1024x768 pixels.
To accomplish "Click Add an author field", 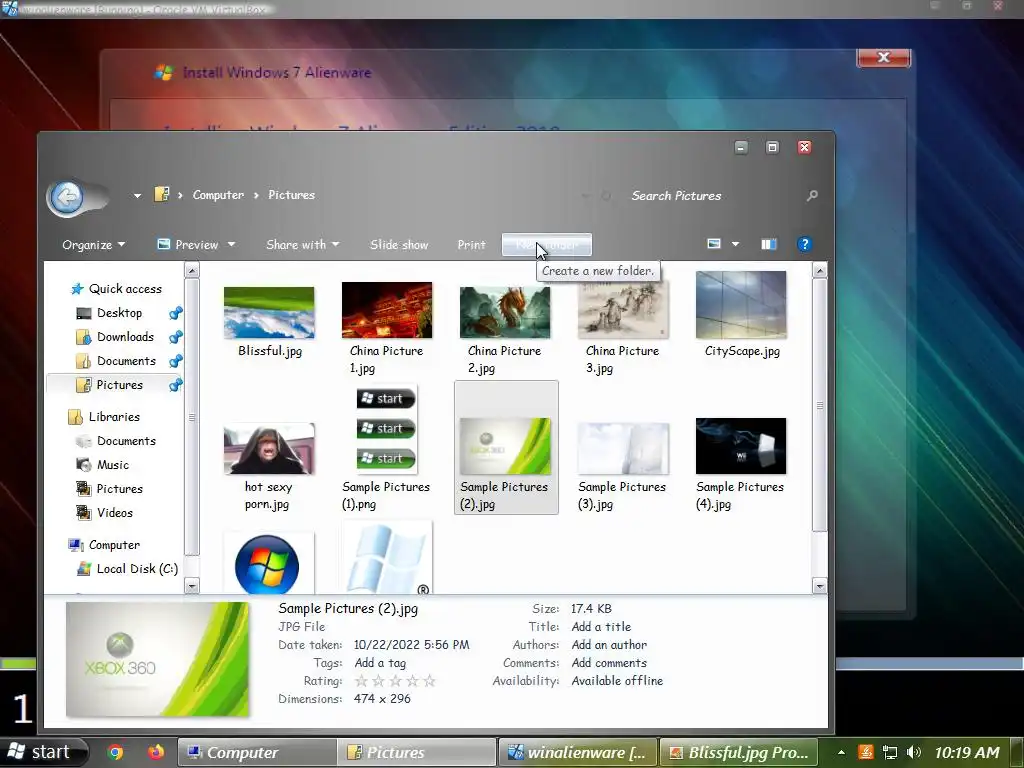I will pos(609,645).
